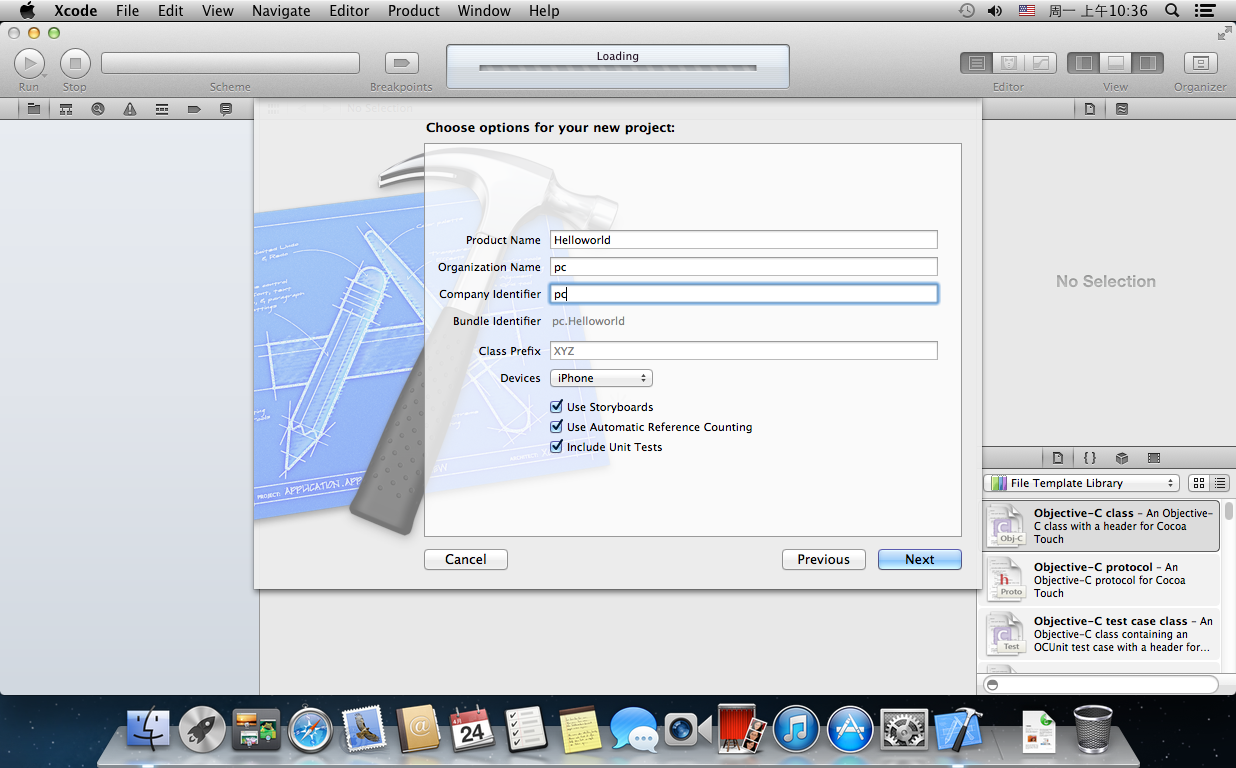Show the Media library filmstrip icon
1236x768 pixels.
(1154, 458)
